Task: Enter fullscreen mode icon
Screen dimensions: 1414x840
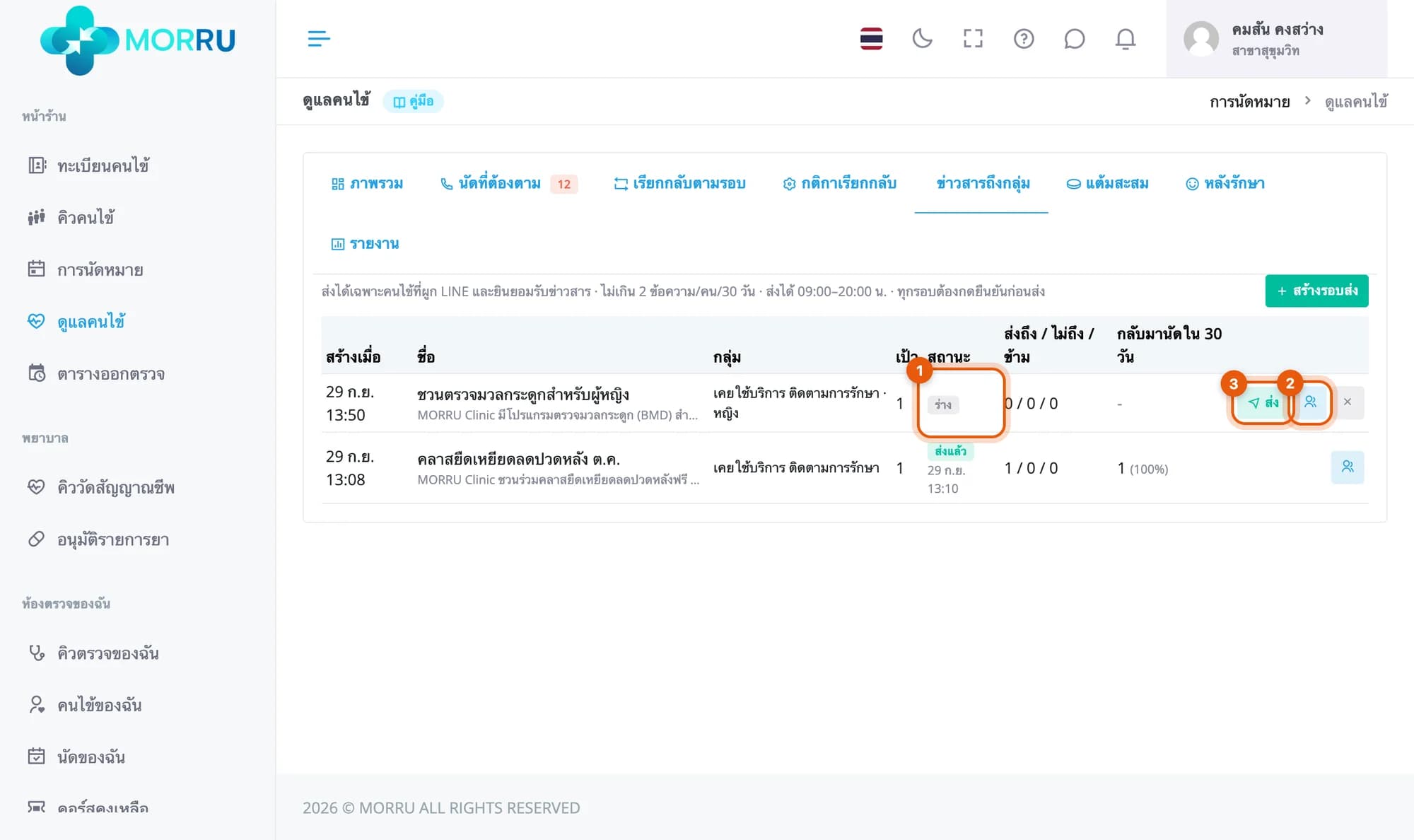Action: pos(973,39)
